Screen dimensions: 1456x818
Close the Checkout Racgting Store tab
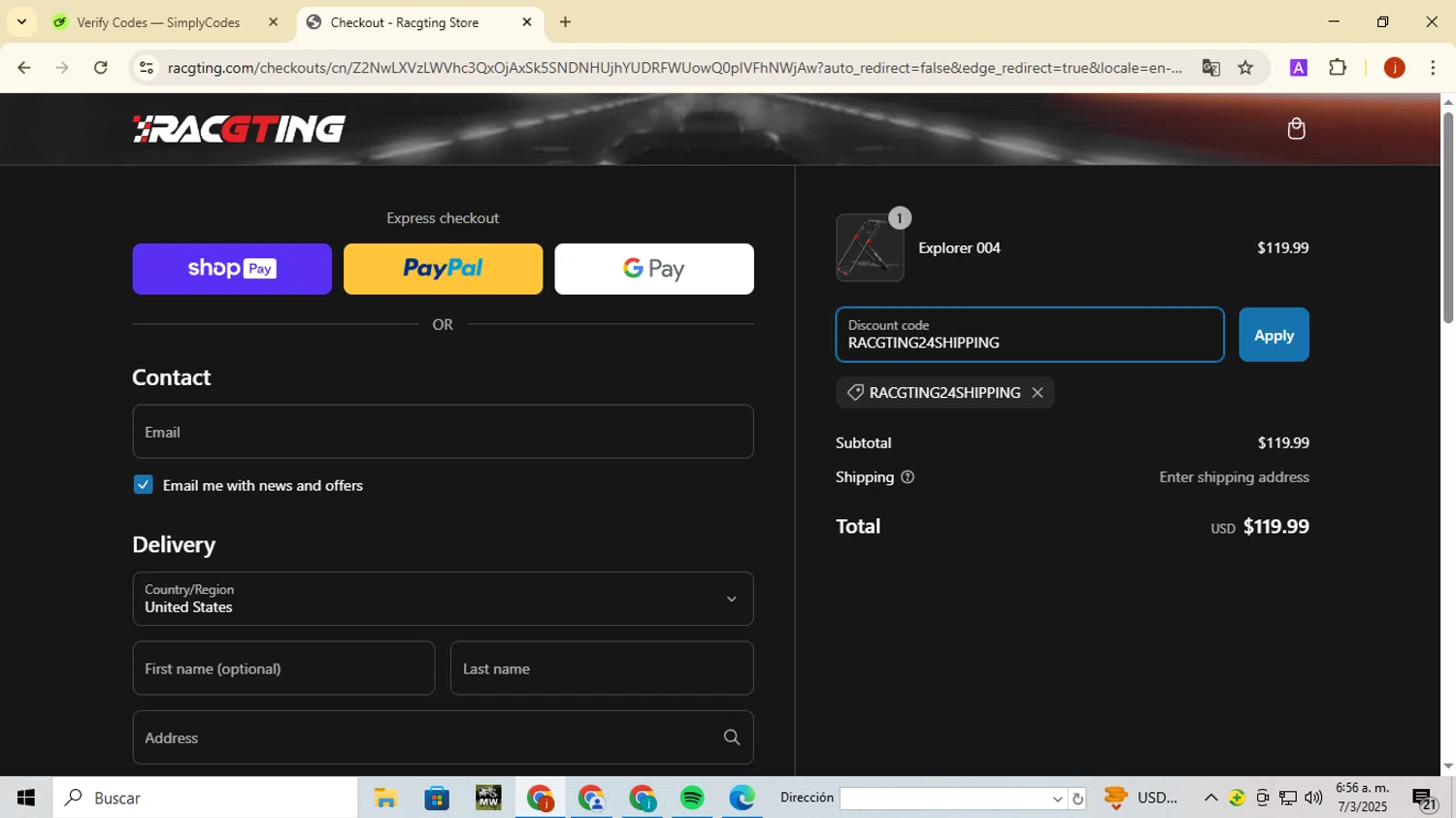pos(527,22)
